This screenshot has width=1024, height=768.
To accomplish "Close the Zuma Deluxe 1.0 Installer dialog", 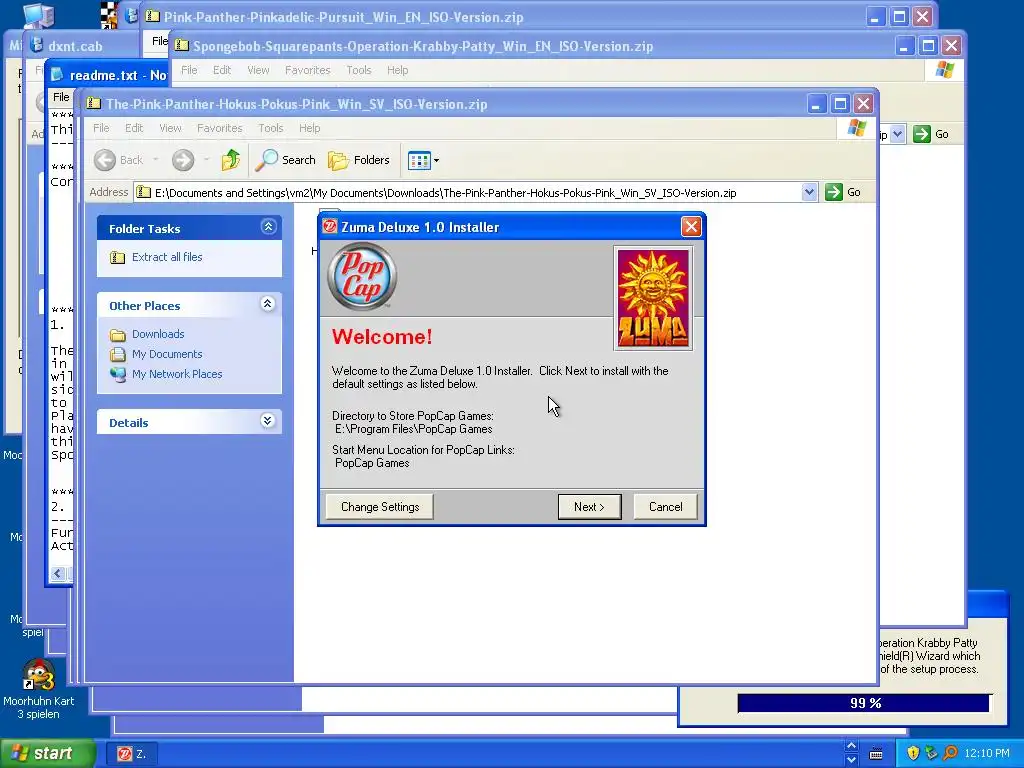I will pos(691,227).
